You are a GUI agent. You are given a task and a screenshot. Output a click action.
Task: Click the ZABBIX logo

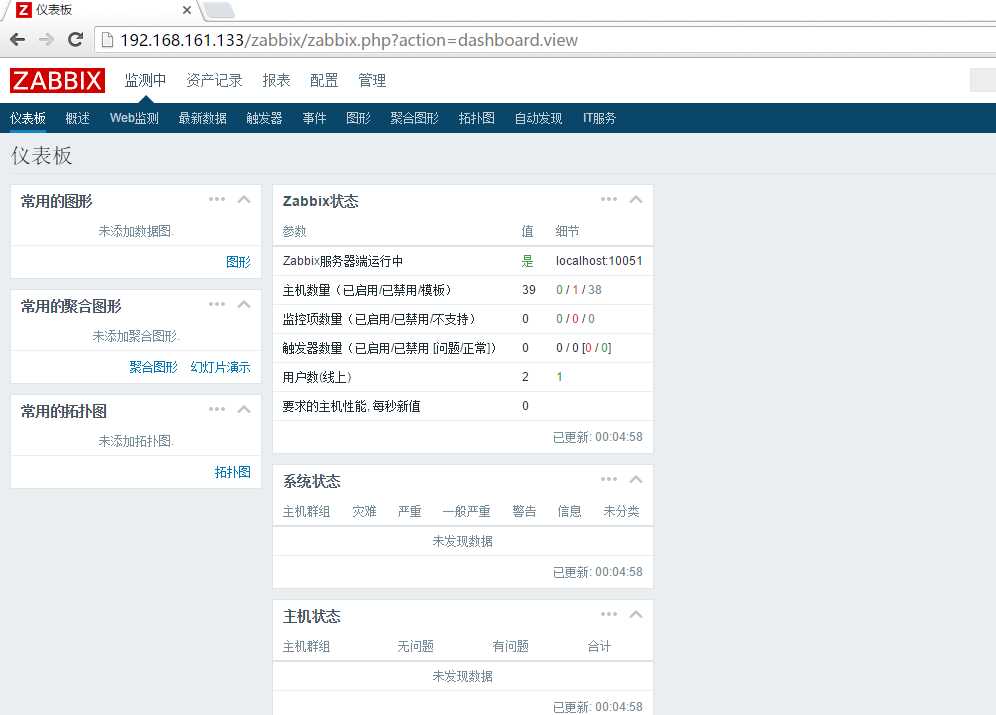(x=57, y=81)
